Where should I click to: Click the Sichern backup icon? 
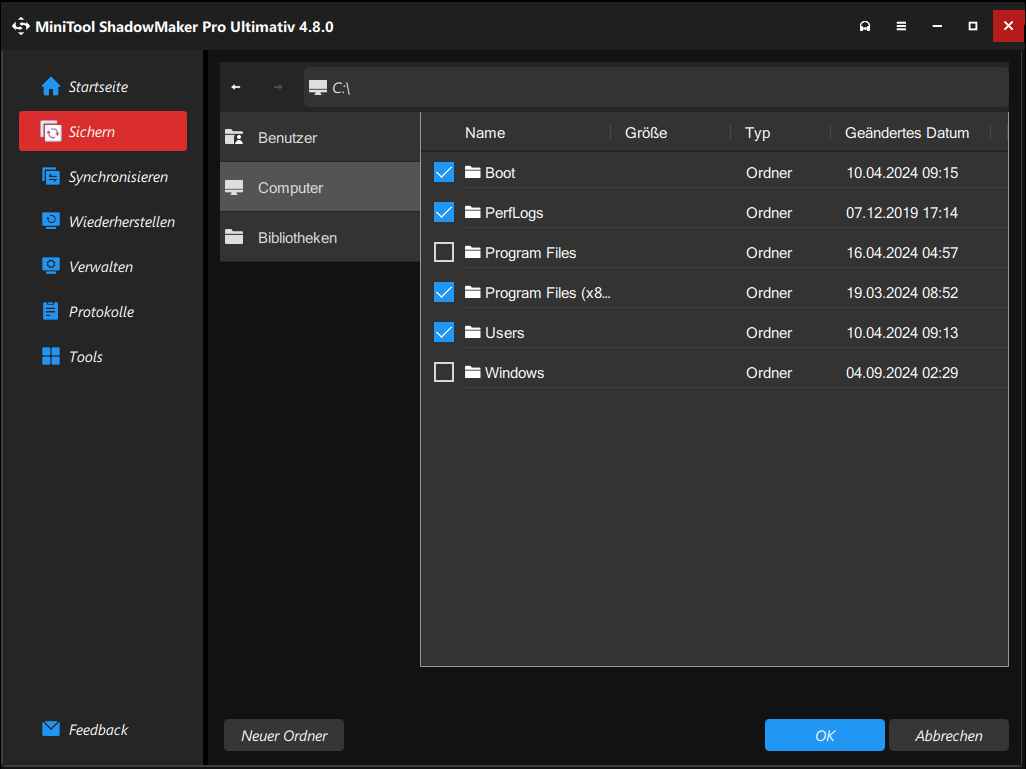[50, 132]
